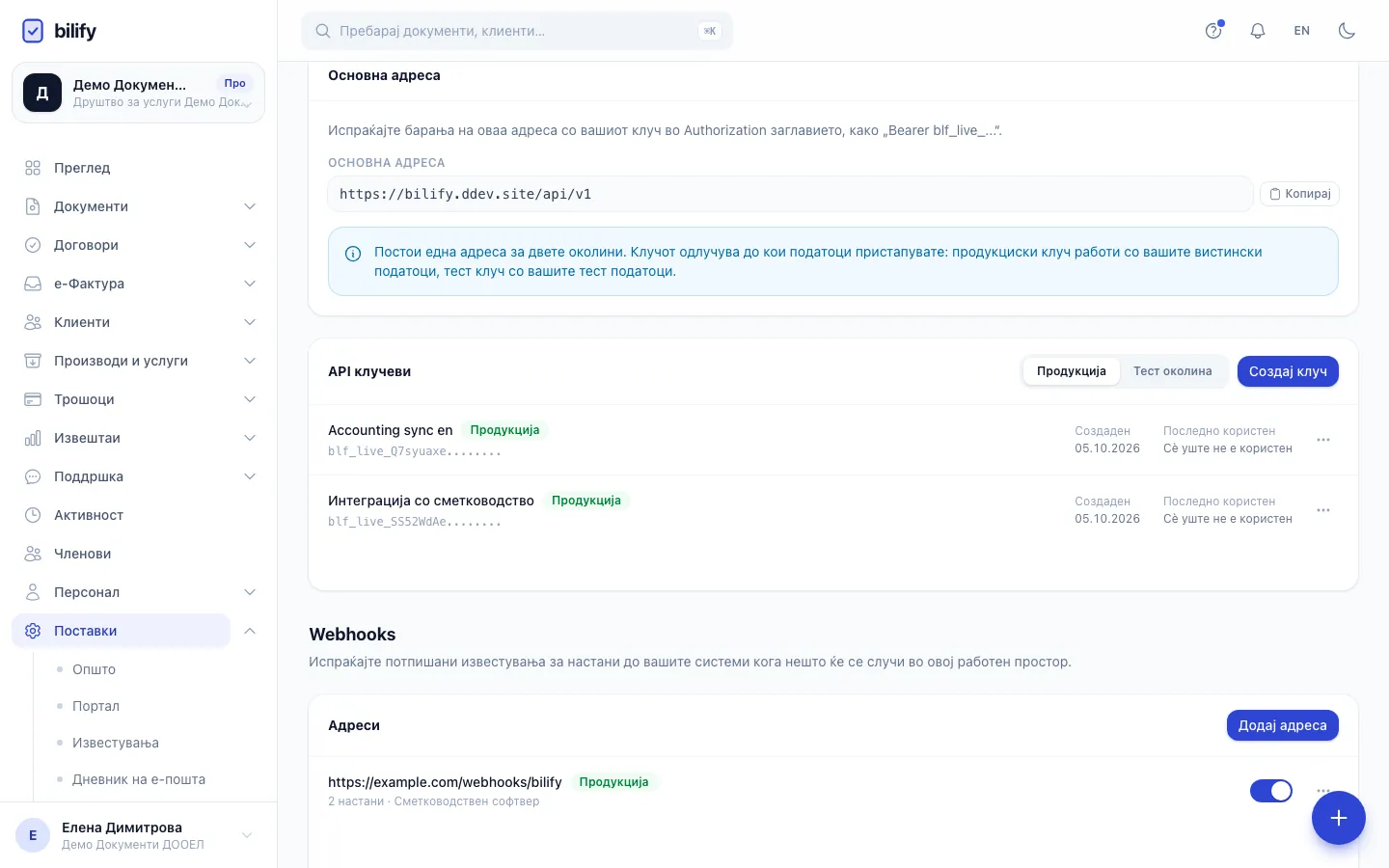This screenshot has height=868, width=1389.
Task: Expand the е-Фактура sidebar section
Action: pos(139,284)
